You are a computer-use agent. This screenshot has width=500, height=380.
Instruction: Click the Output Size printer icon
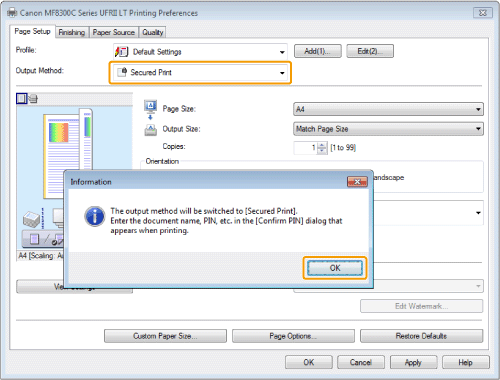[x=150, y=130]
